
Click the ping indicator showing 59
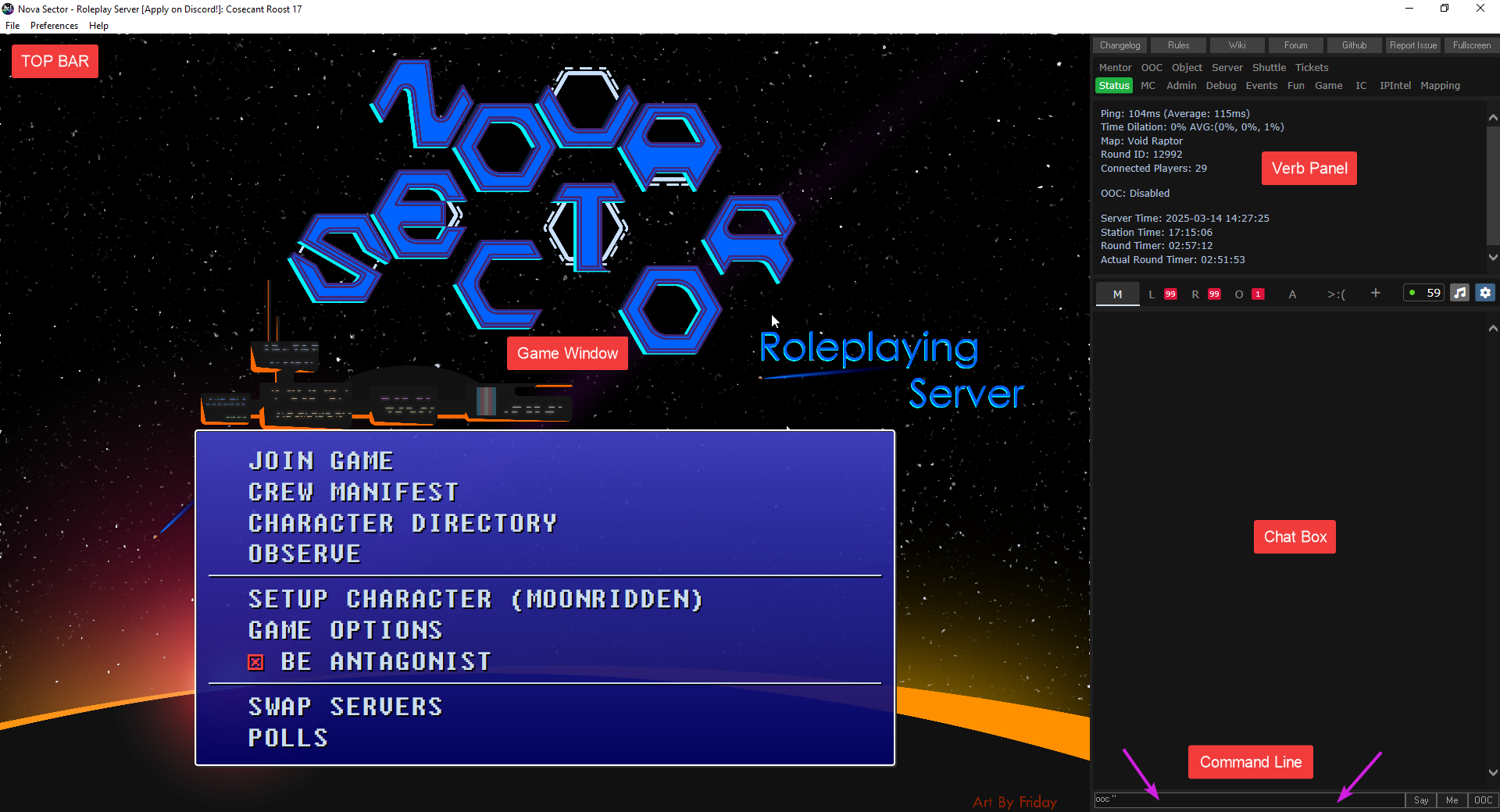coord(1425,293)
